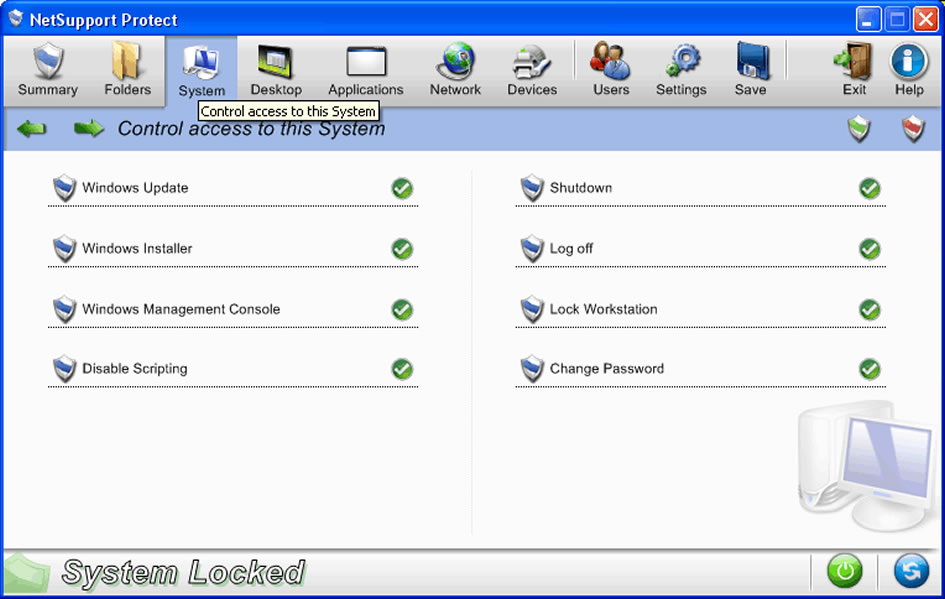Toggle the Log off check mark
The width and height of the screenshot is (945, 599).
click(x=870, y=249)
